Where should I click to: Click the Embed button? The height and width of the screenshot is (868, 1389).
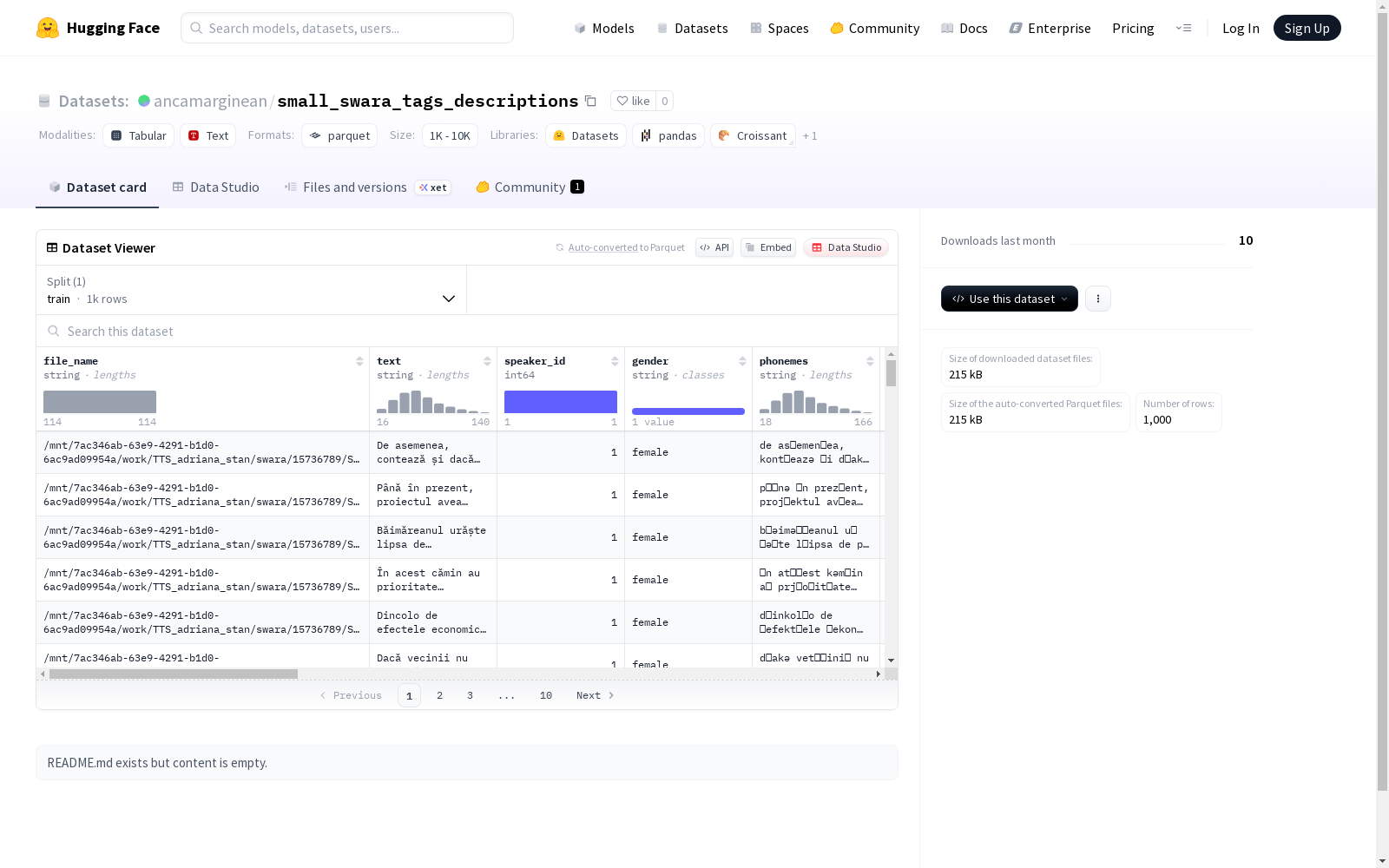pyautogui.click(x=768, y=247)
